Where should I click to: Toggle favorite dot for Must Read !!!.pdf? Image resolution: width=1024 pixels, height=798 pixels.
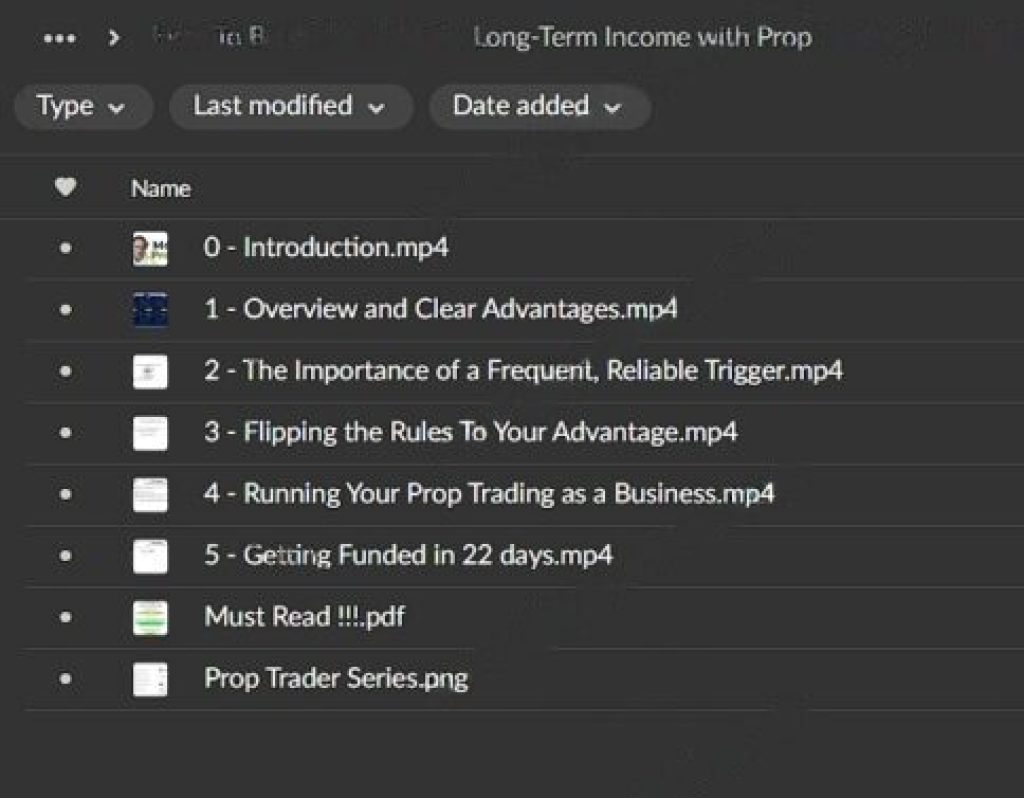click(65, 617)
